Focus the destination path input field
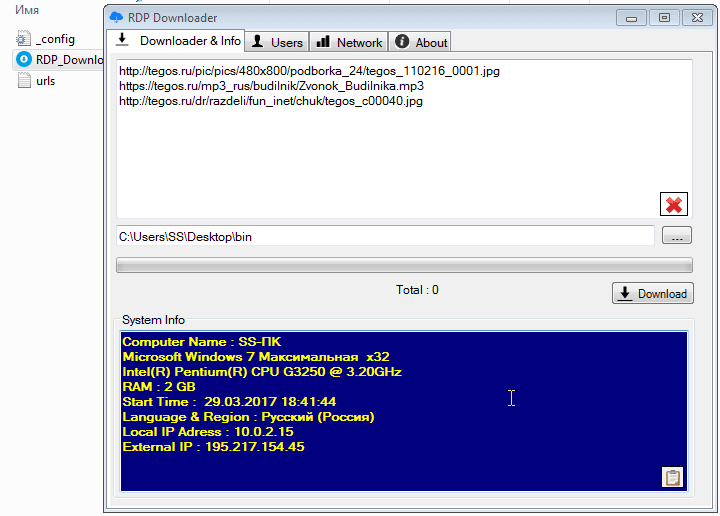The width and height of the screenshot is (720, 516). tap(385, 236)
